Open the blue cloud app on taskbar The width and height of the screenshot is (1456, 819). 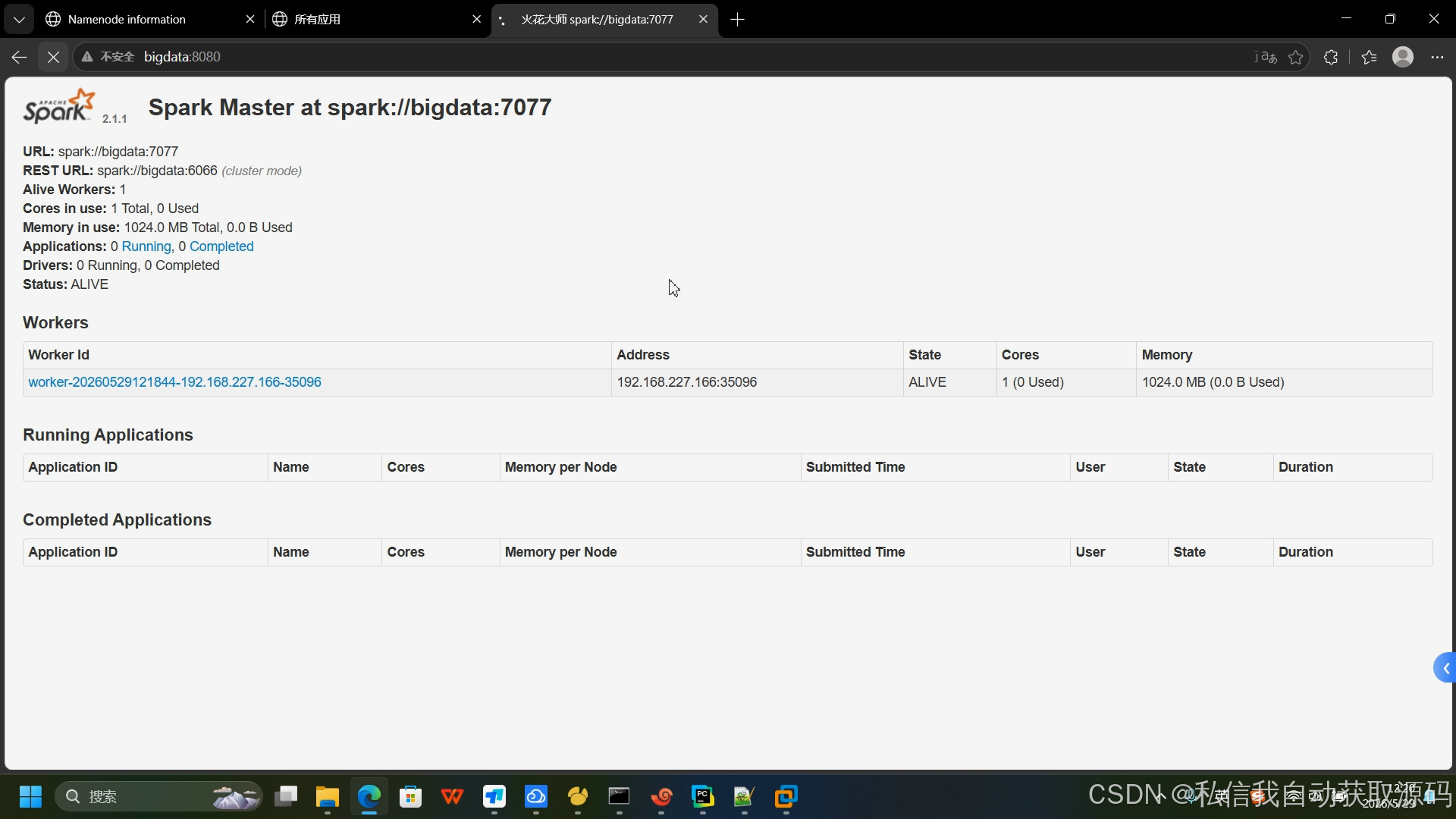pyautogui.click(x=536, y=797)
